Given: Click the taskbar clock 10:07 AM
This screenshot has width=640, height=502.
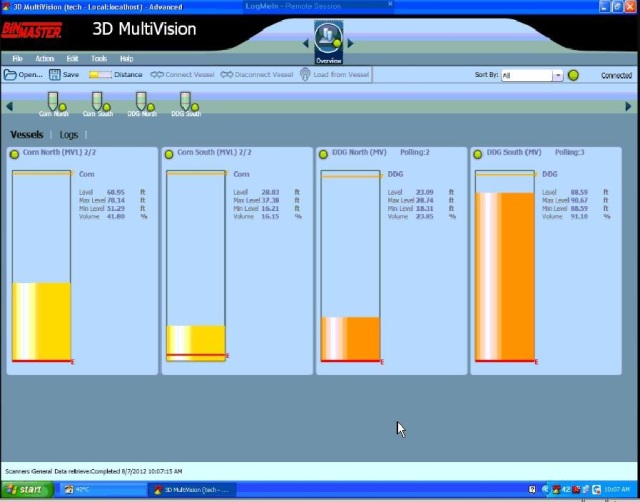Looking at the screenshot, I should point(617,489).
